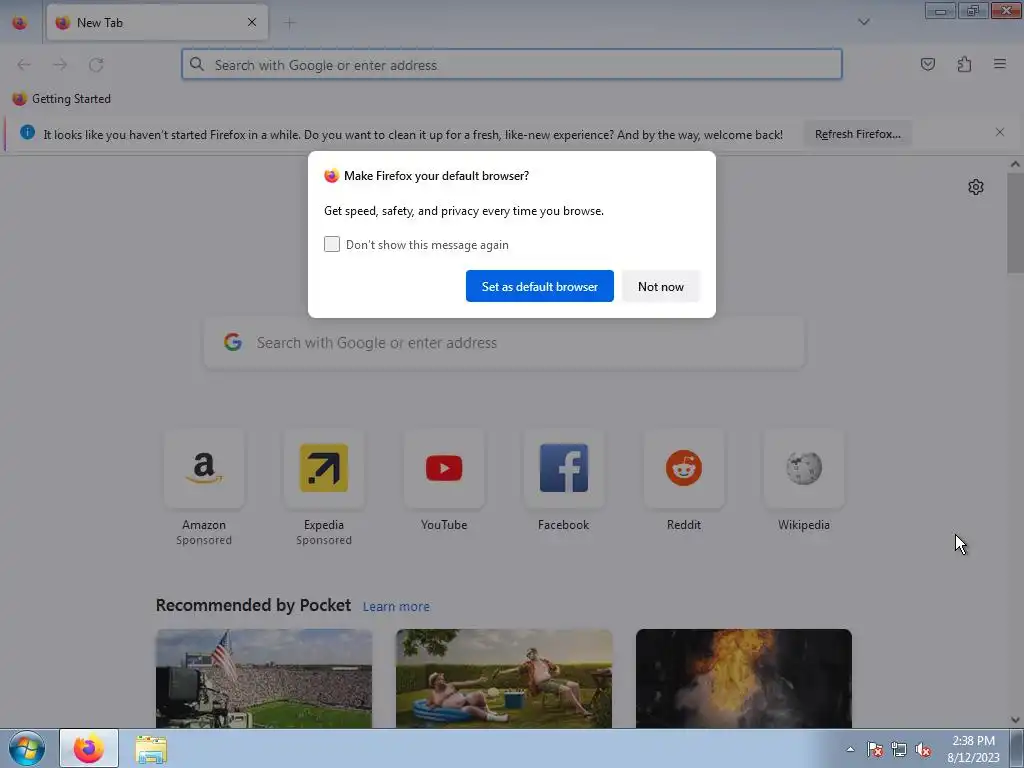The height and width of the screenshot is (768, 1024).
Task: Click the Google logo in search box
Action: pyautogui.click(x=233, y=342)
